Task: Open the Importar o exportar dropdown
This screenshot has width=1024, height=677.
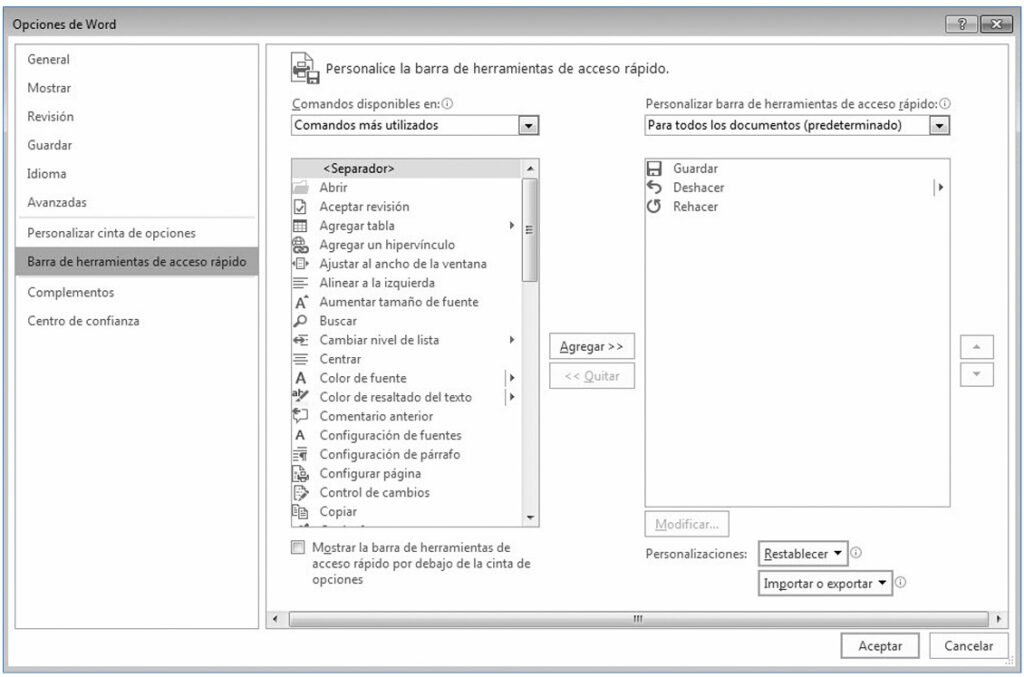Action: pyautogui.click(x=825, y=583)
